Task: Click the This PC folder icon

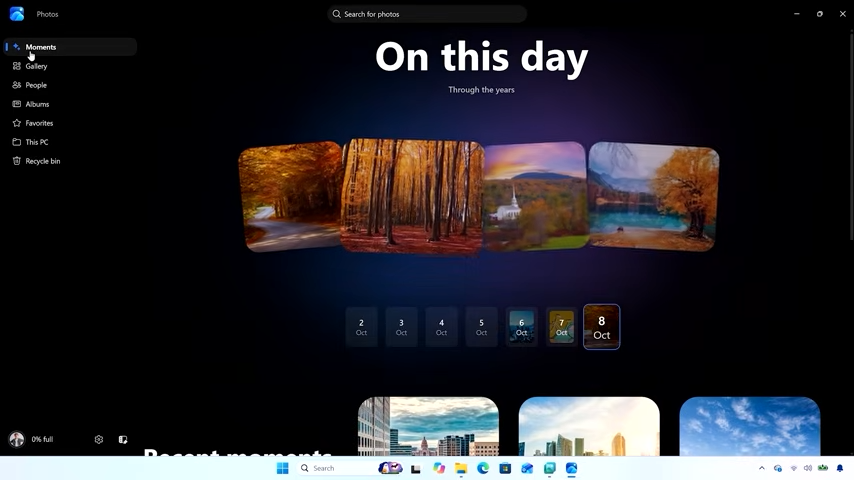Action: 17,142
